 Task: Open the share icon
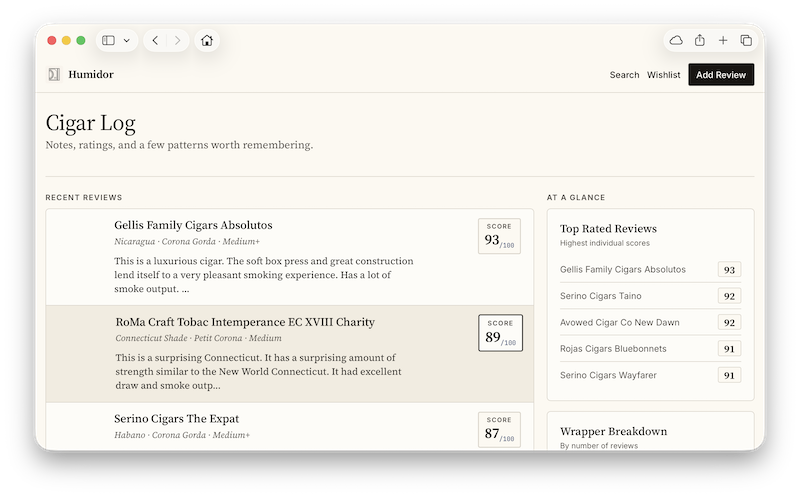pos(699,40)
